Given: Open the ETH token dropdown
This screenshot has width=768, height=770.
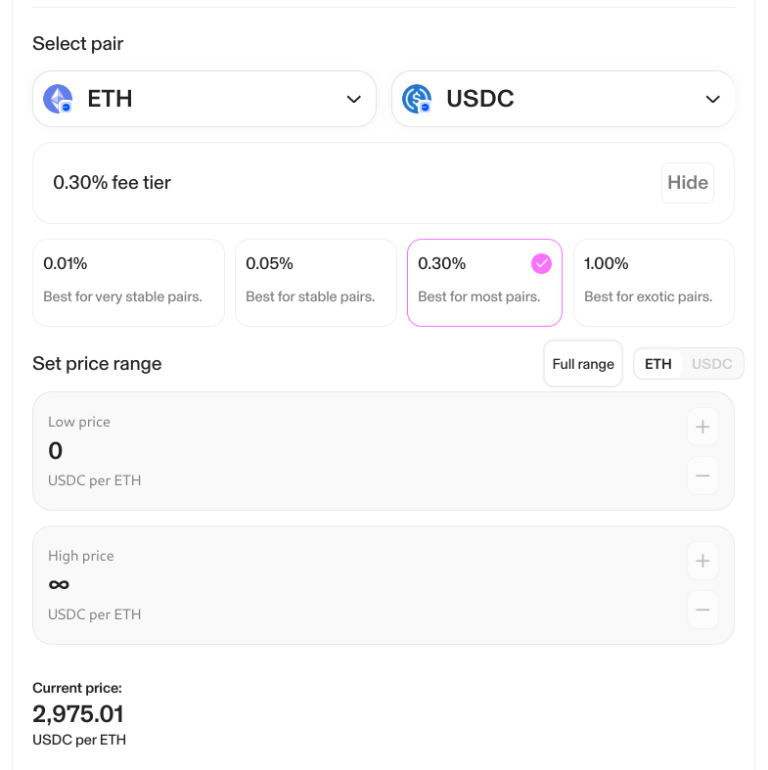Looking at the screenshot, I should pos(204,99).
